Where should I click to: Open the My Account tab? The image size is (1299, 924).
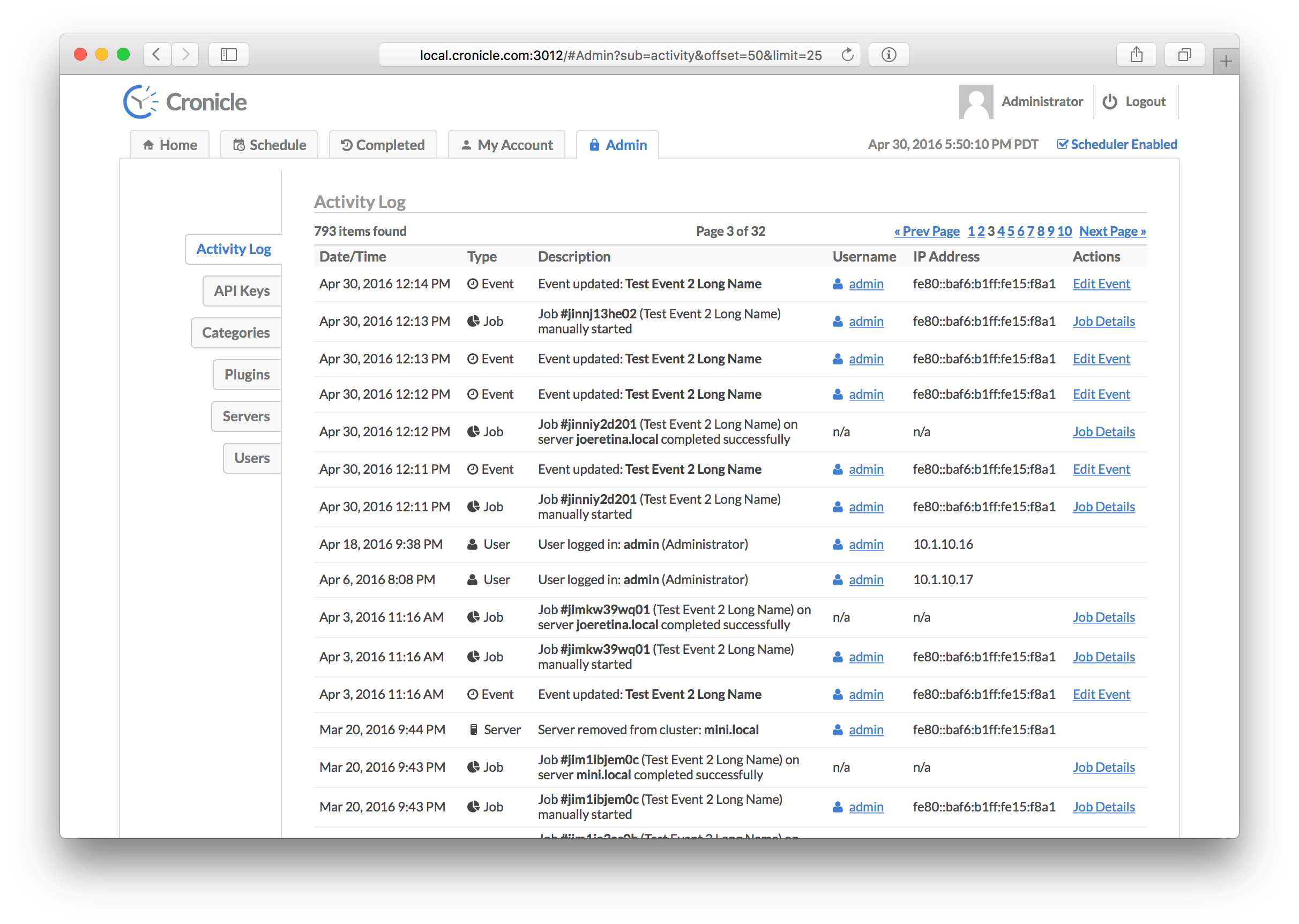coord(507,145)
